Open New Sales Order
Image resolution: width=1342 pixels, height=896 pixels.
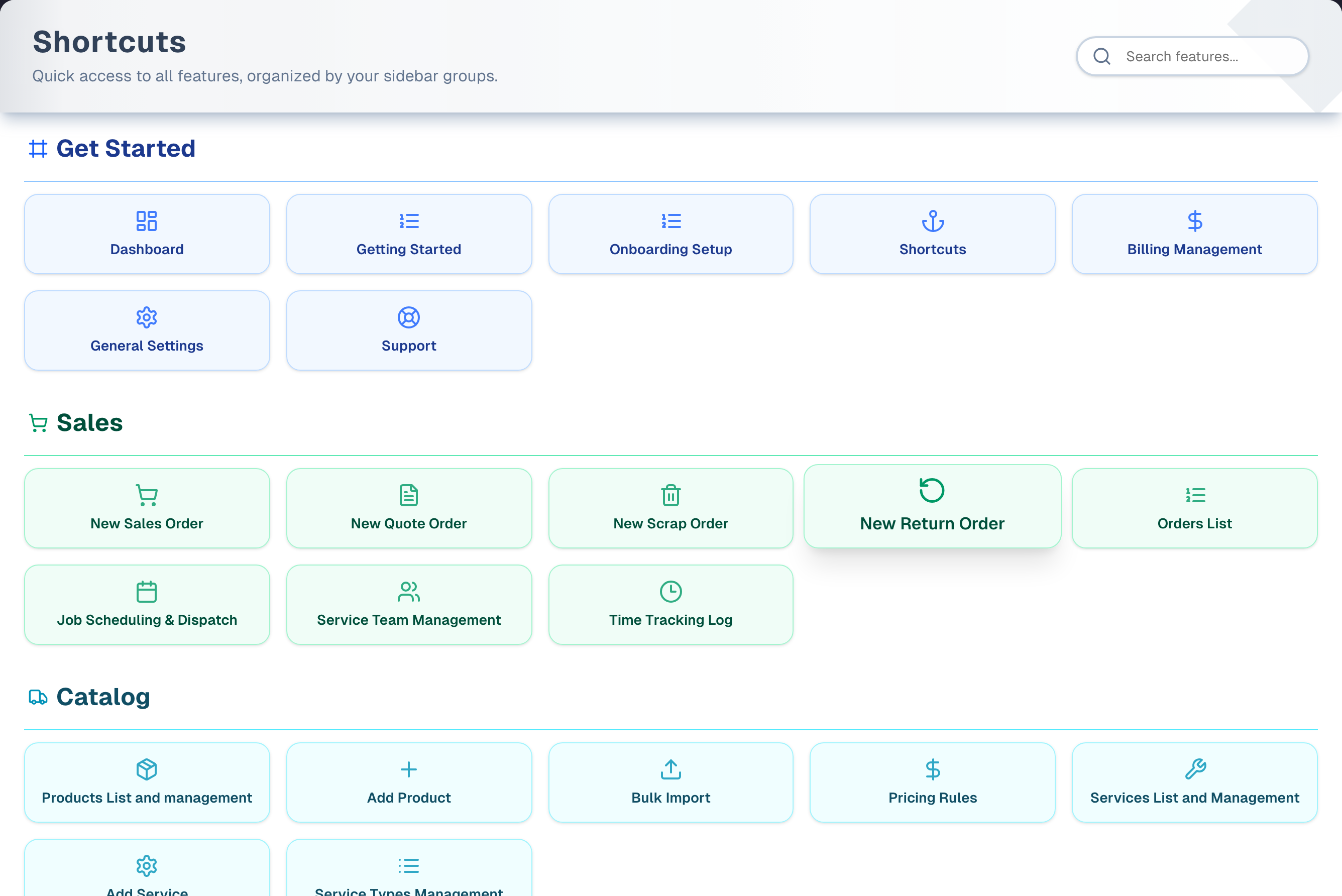point(147,508)
